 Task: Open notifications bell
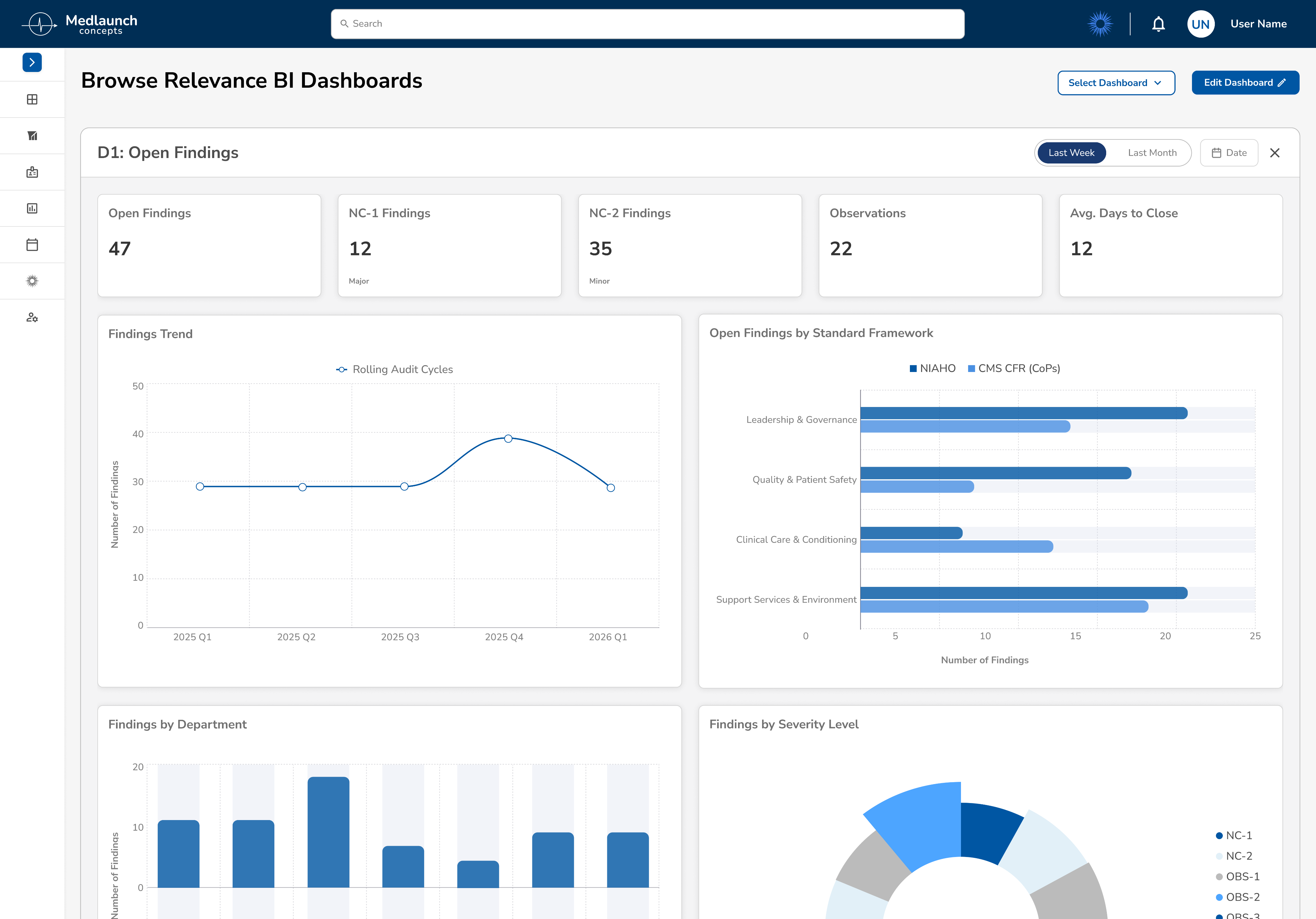1158,24
